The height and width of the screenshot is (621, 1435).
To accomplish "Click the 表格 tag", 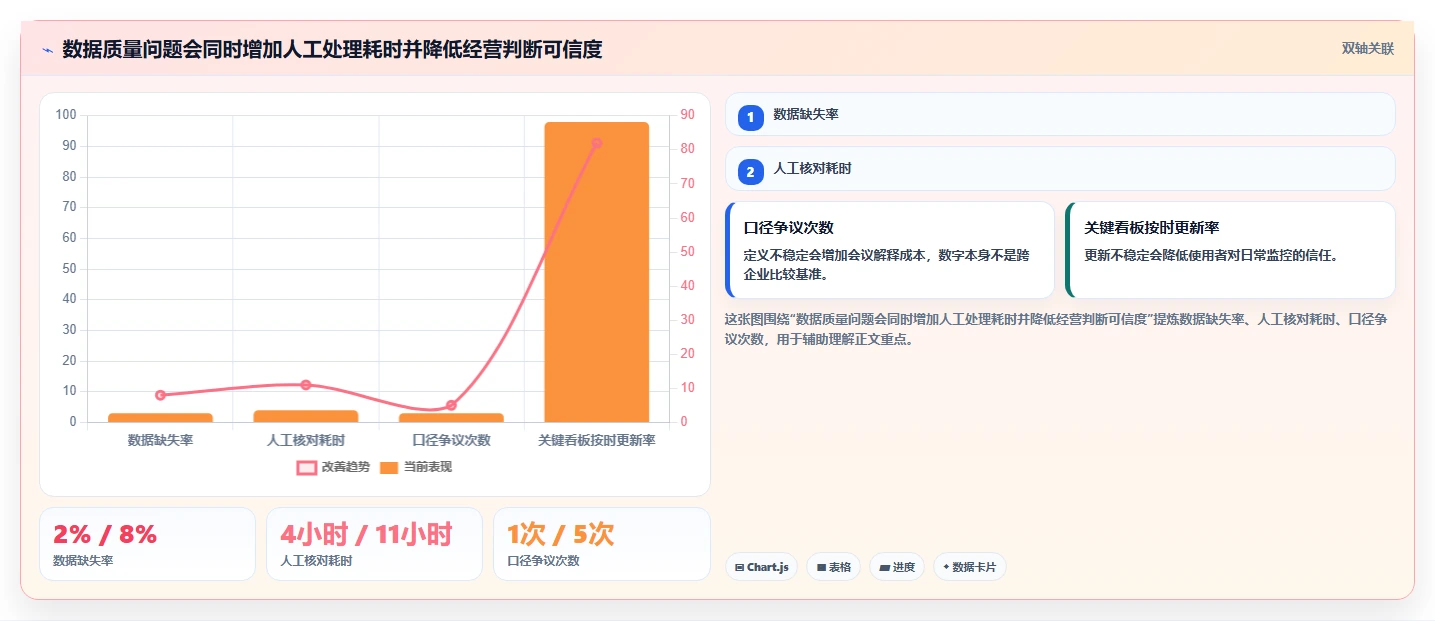I will click(x=834, y=567).
